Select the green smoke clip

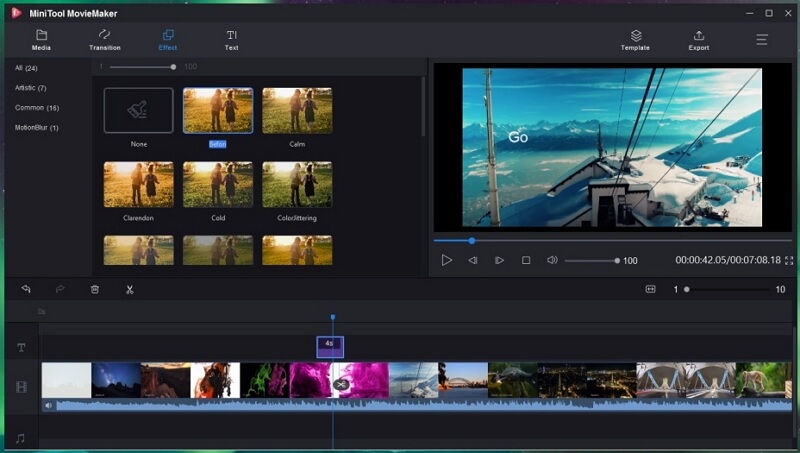coord(265,380)
